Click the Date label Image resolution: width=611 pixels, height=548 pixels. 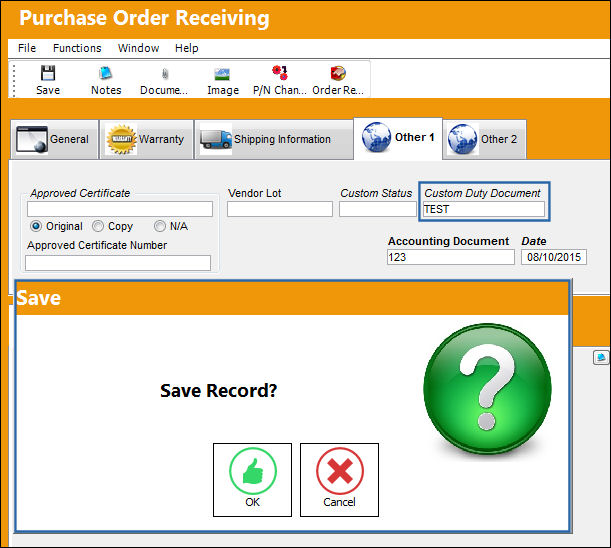tap(534, 241)
